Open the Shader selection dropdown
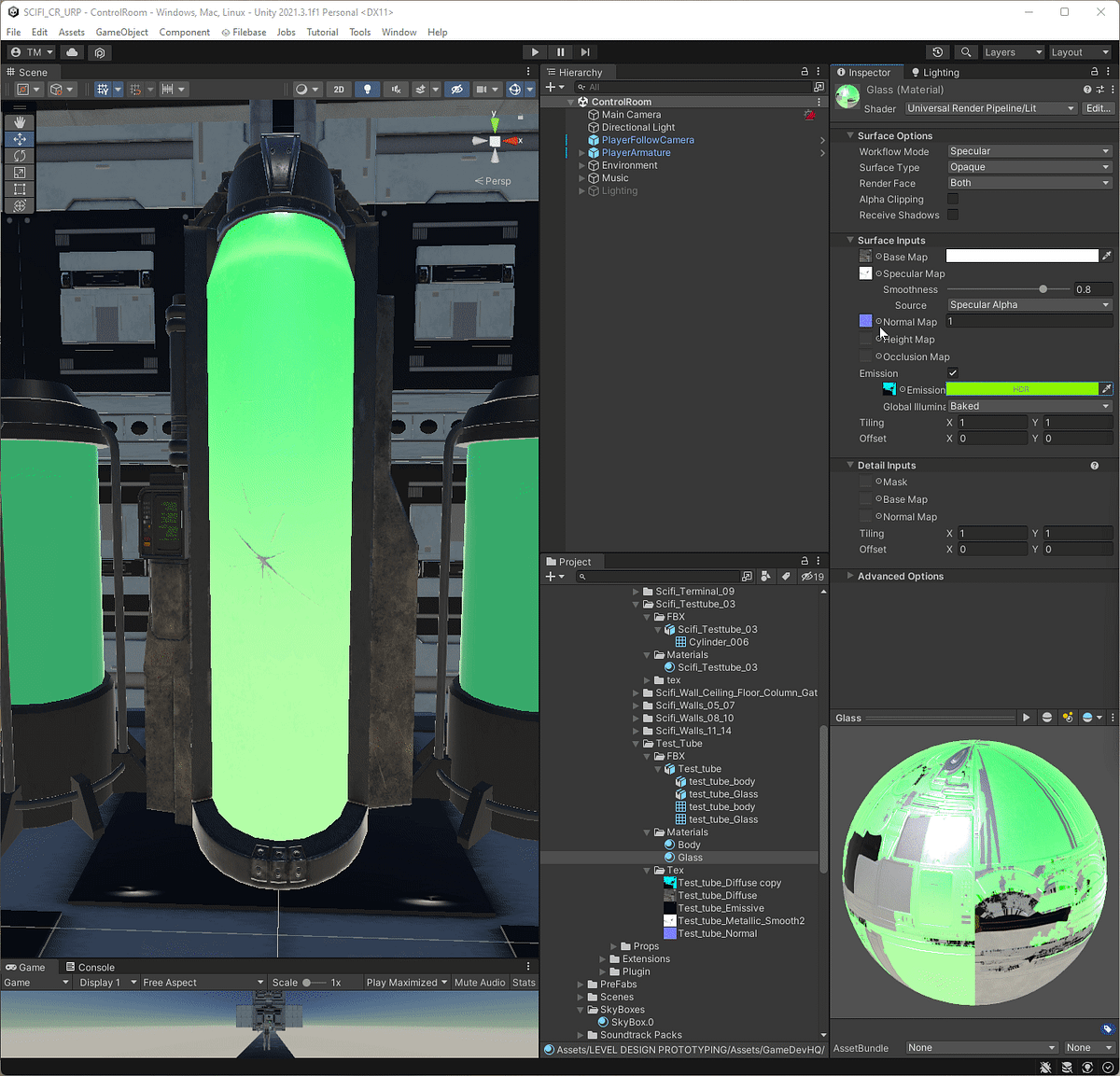The width and height of the screenshot is (1120, 1076). click(990, 108)
